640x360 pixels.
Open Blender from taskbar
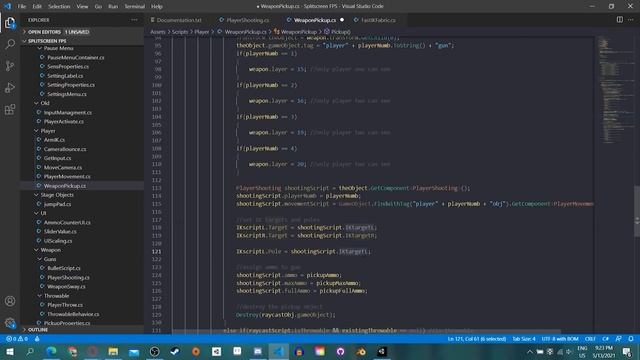pos(361,351)
